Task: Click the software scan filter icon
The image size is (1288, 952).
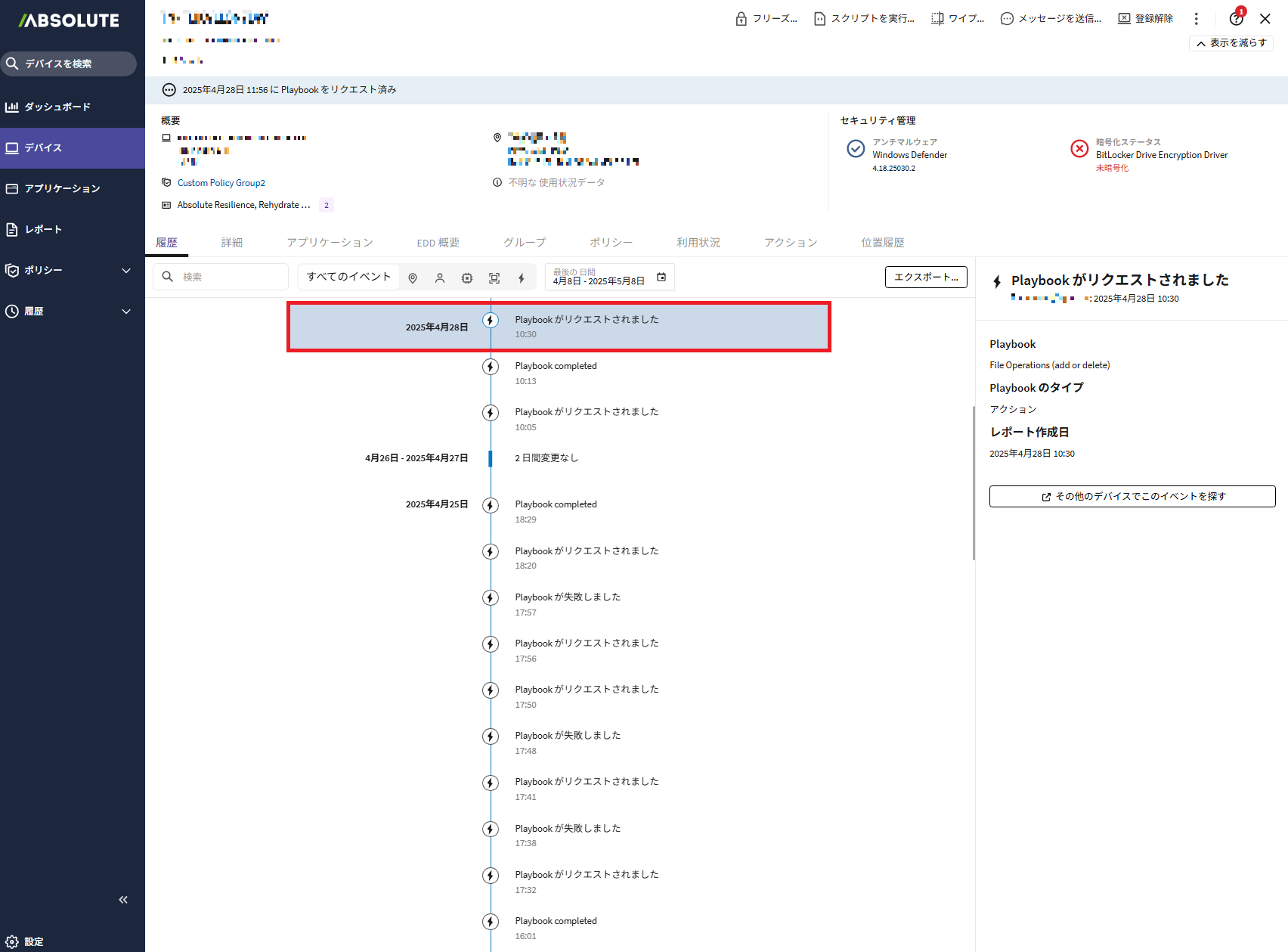Action: tap(494, 278)
